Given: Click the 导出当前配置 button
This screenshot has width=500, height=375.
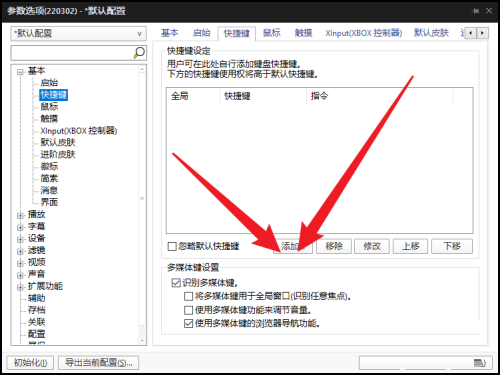Looking at the screenshot, I should tap(99, 363).
